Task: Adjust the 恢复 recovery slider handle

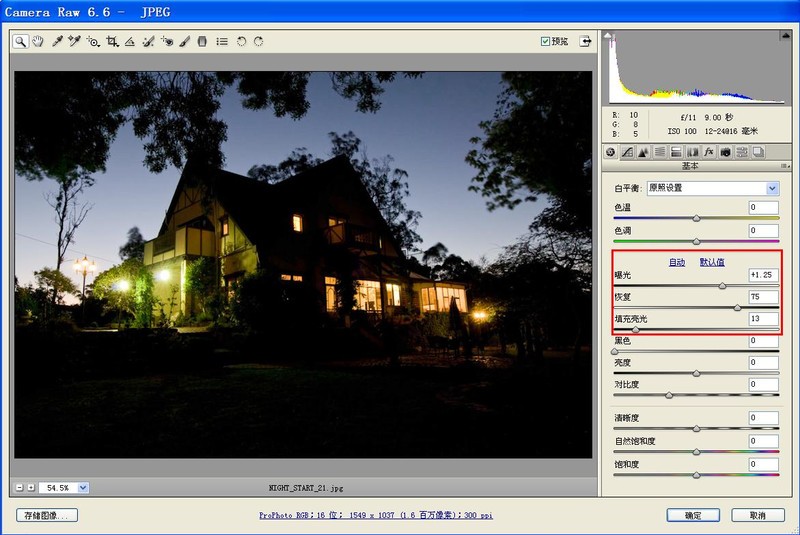Action: click(x=737, y=308)
